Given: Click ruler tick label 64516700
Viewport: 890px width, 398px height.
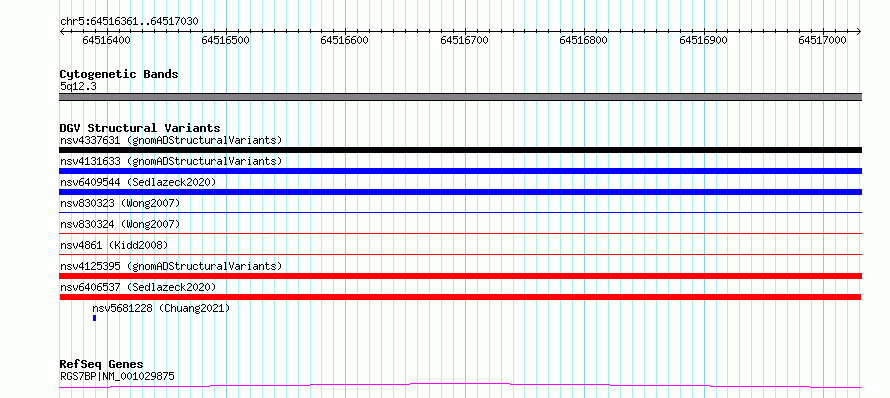Looking at the screenshot, I should pyautogui.click(x=464, y=40).
